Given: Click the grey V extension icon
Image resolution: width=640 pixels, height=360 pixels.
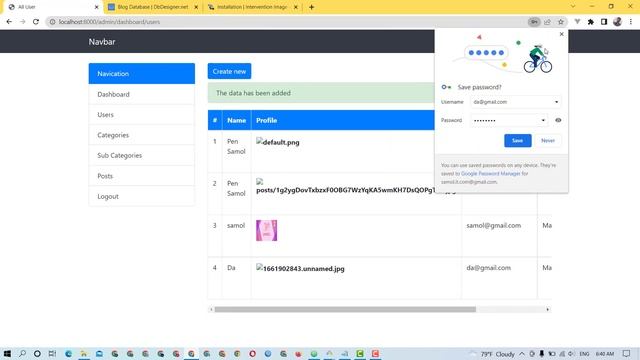Looking at the screenshot, I should (577, 22).
